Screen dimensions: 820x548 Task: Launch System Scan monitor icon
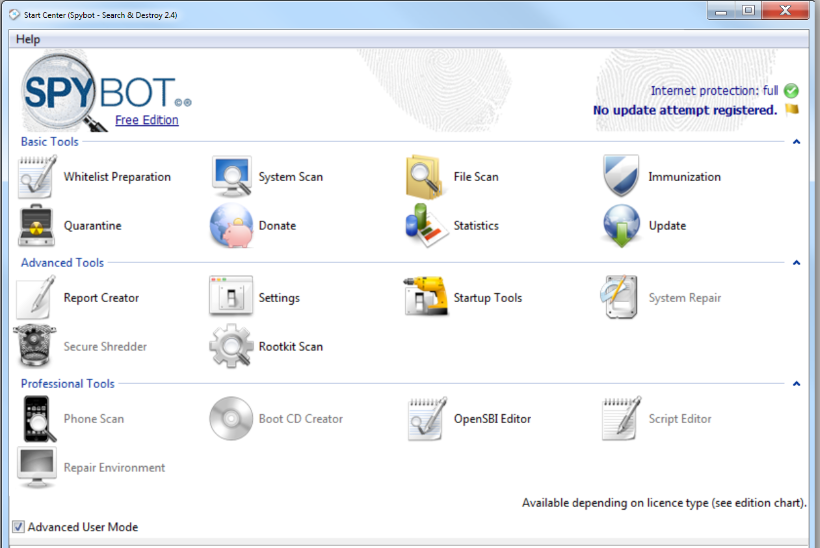pos(232,176)
